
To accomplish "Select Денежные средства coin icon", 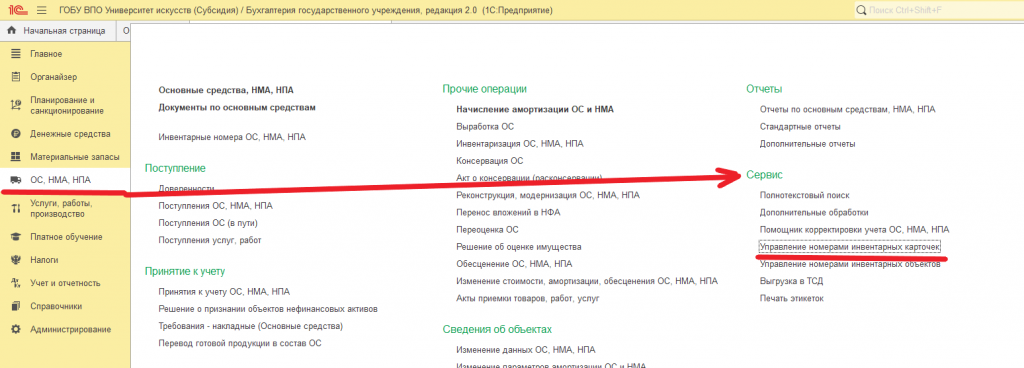I will (16, 134).
